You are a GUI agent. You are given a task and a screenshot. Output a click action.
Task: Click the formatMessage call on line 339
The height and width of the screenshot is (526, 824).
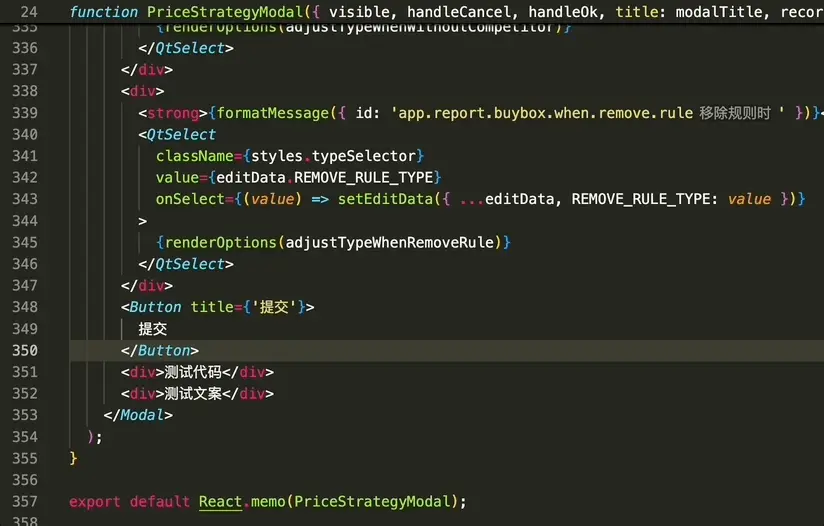pyautogui.click(x=273, y=113)
